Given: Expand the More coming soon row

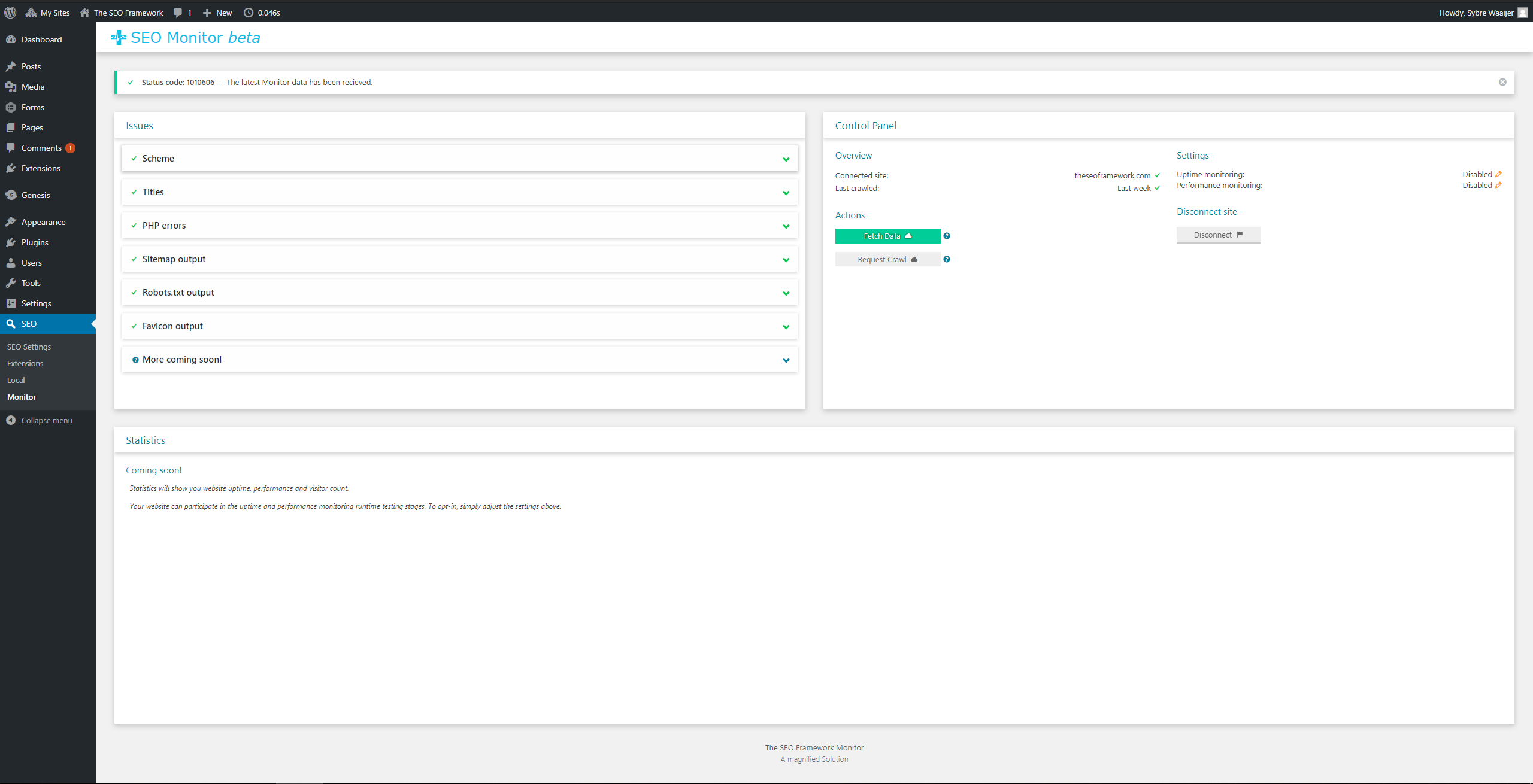Looking at the screenshot, I should [x=459, y=360].
